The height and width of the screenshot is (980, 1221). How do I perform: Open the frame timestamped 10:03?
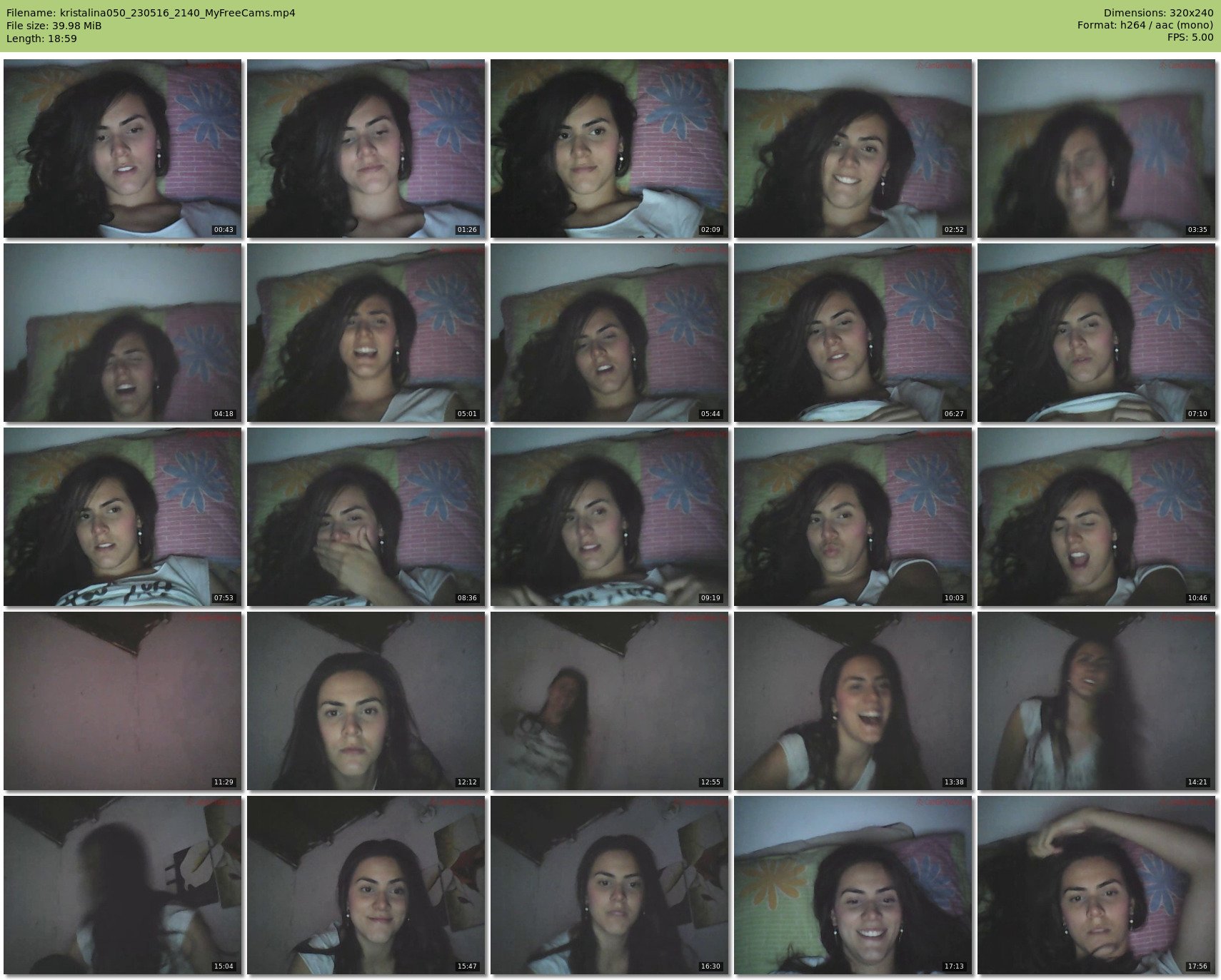tap(853, 517)
